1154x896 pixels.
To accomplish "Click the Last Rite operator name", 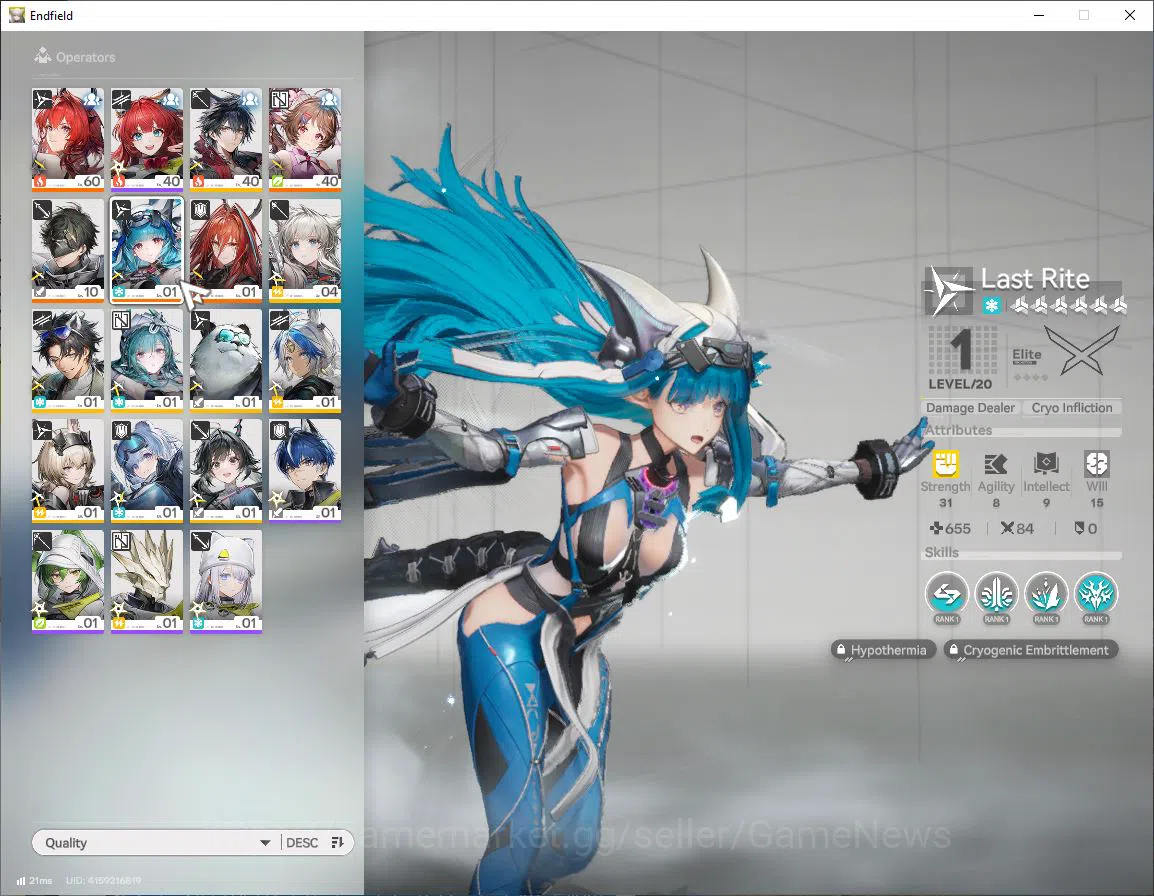I will pos(1035,279).
